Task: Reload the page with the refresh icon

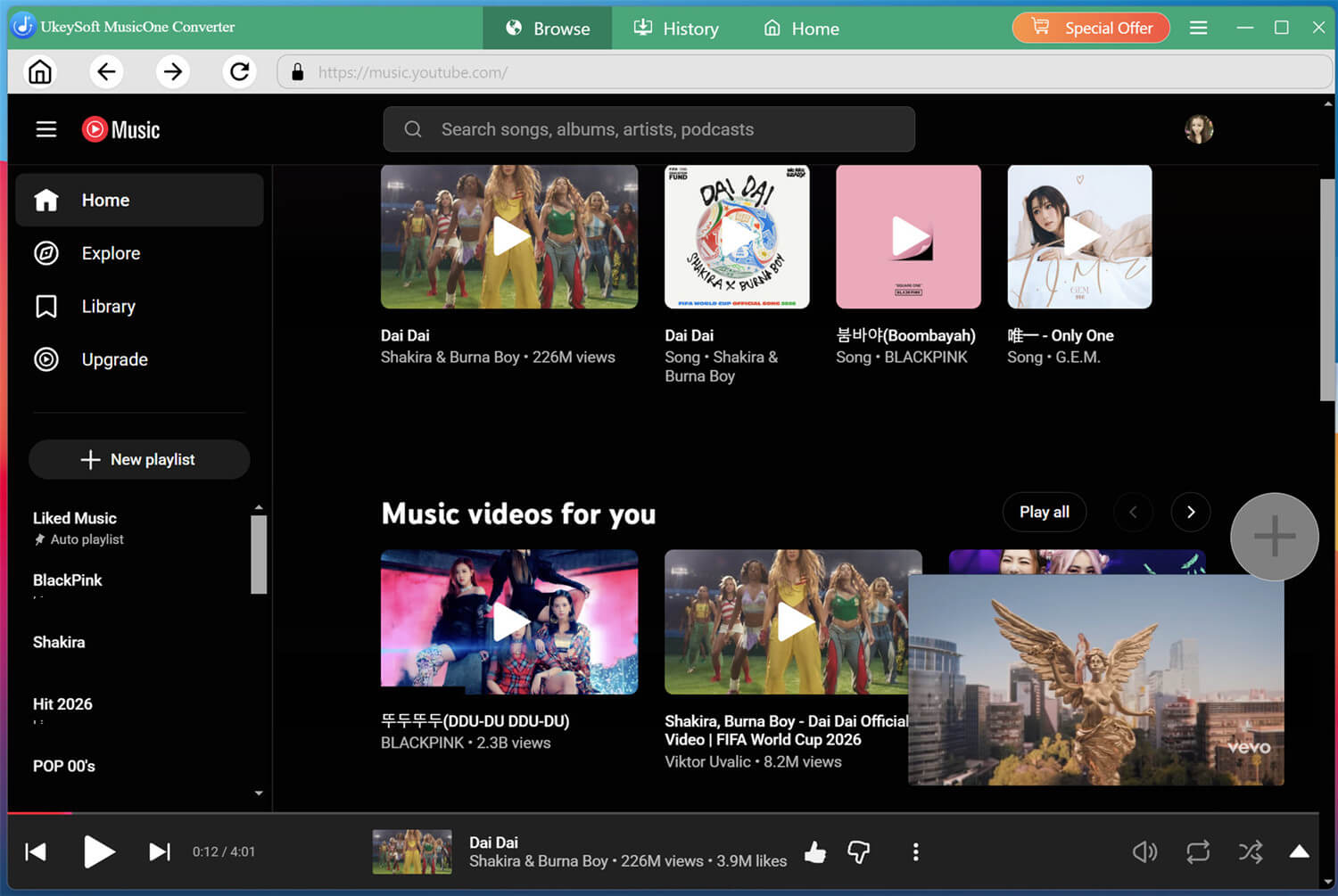Action: click(x=240, y=71)
